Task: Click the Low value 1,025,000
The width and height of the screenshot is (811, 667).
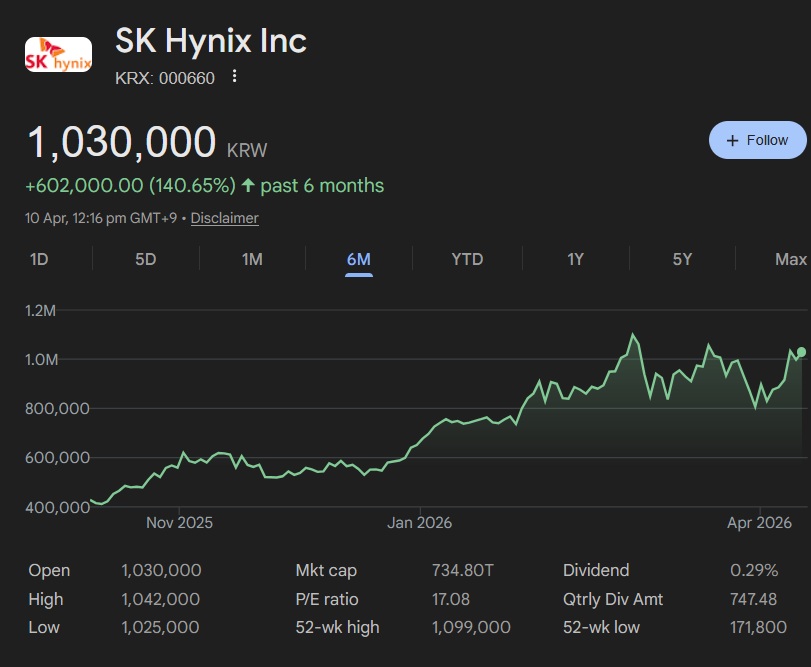Action: pos(160,627)
